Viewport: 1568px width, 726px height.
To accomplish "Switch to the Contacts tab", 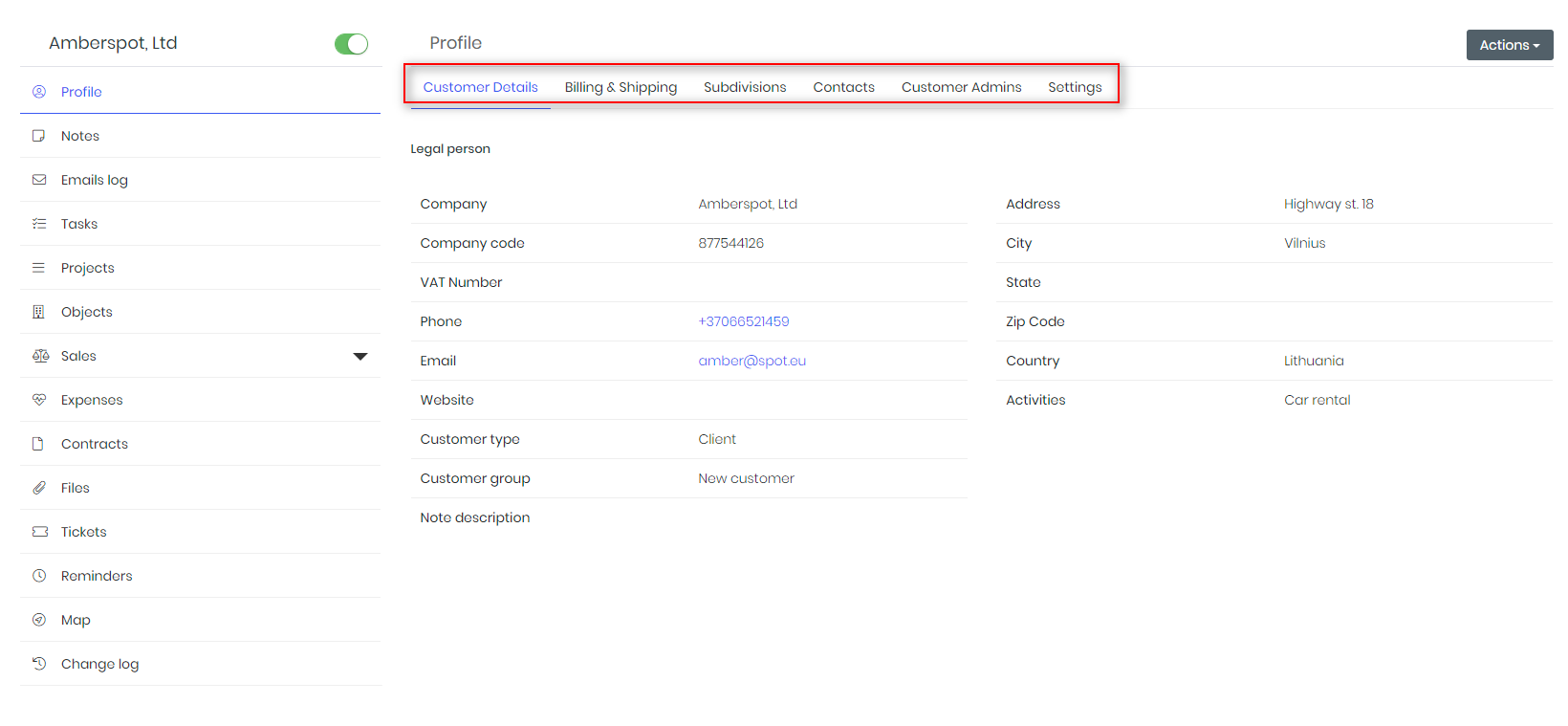I will (844, 87).
